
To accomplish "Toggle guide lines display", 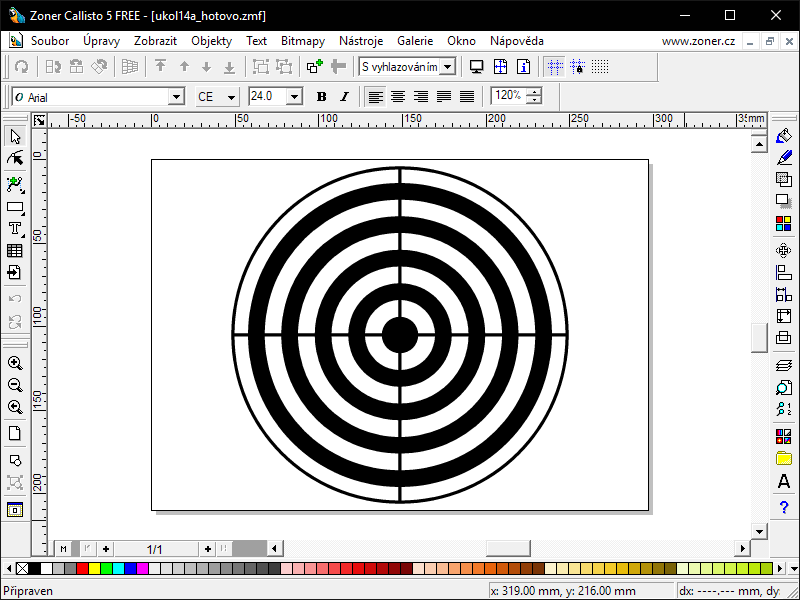I will pyautogui.click(x=555, y=66).
